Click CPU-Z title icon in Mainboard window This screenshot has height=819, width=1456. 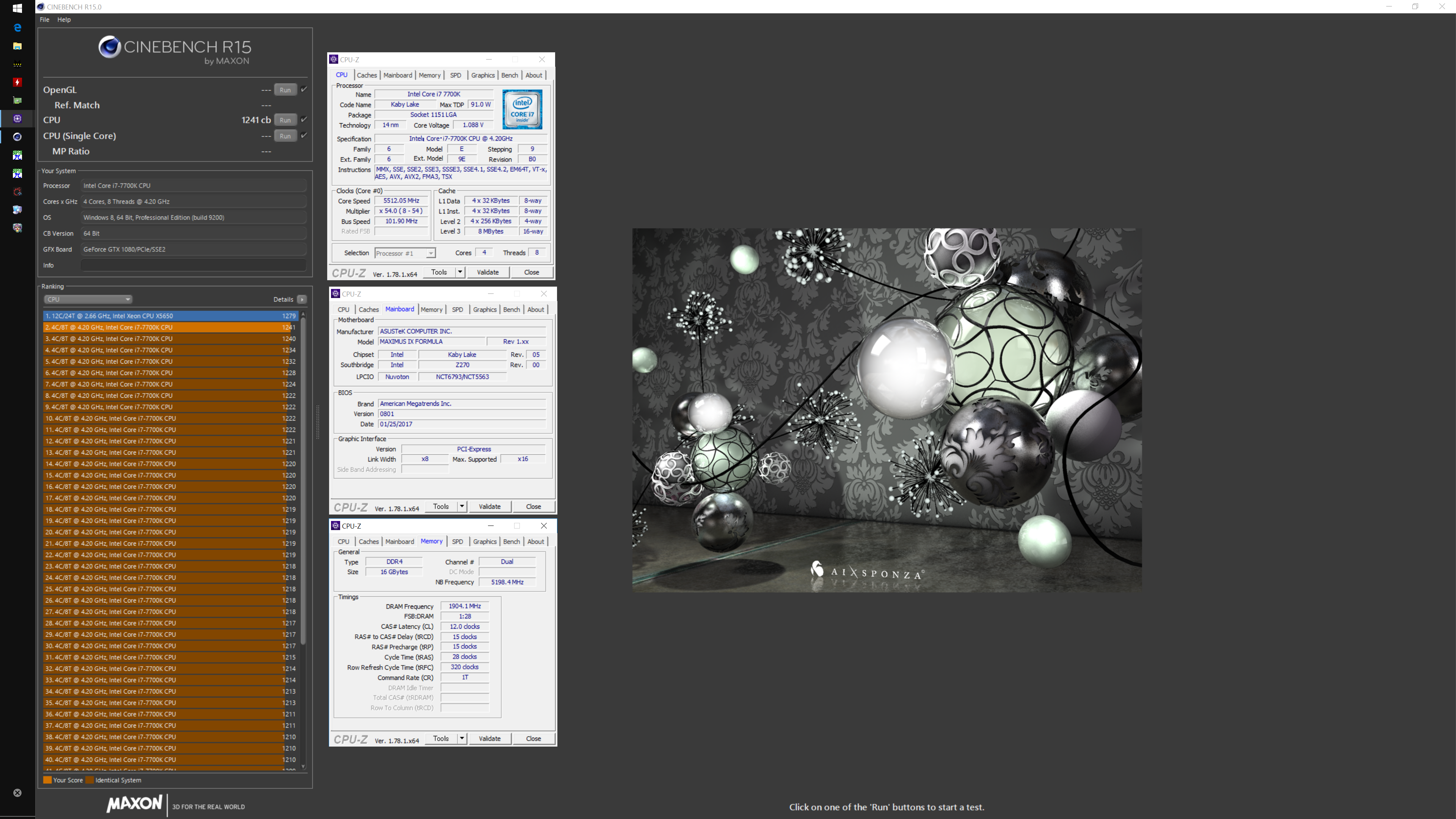click(x=335, y=294)
